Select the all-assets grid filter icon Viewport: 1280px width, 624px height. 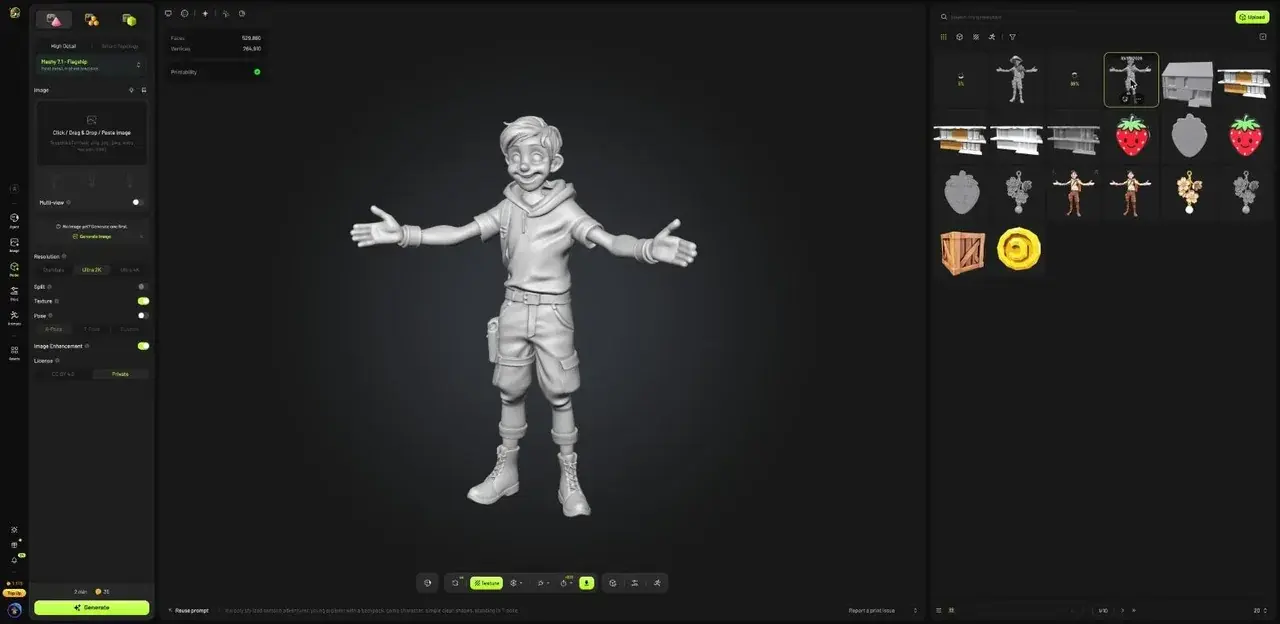(x=943, y=37)
